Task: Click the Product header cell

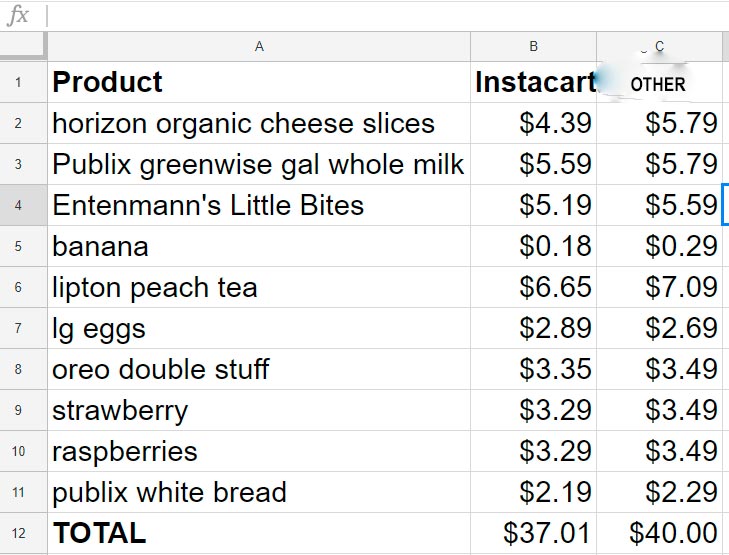Action: (x=259, y=82)
